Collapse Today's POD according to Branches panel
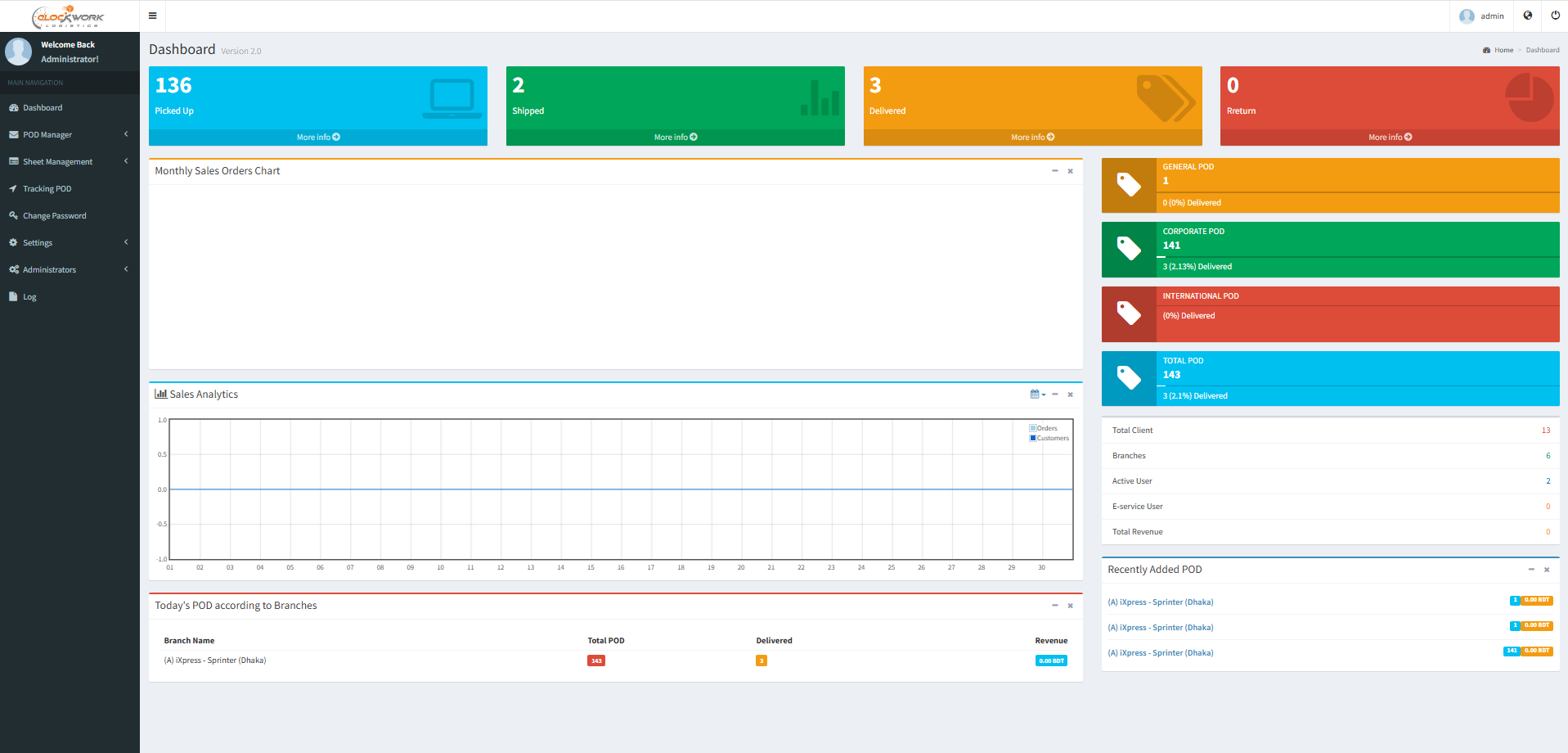The image size is (1568, 753). point(1054,606)
